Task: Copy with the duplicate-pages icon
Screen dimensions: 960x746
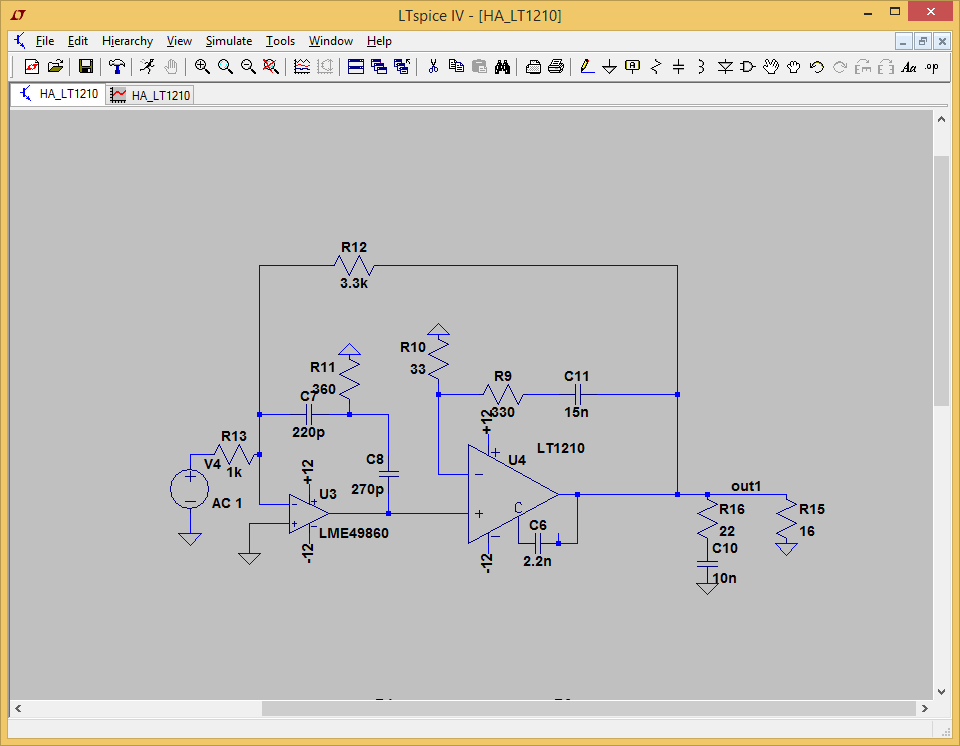Action: tap(456, 66)
